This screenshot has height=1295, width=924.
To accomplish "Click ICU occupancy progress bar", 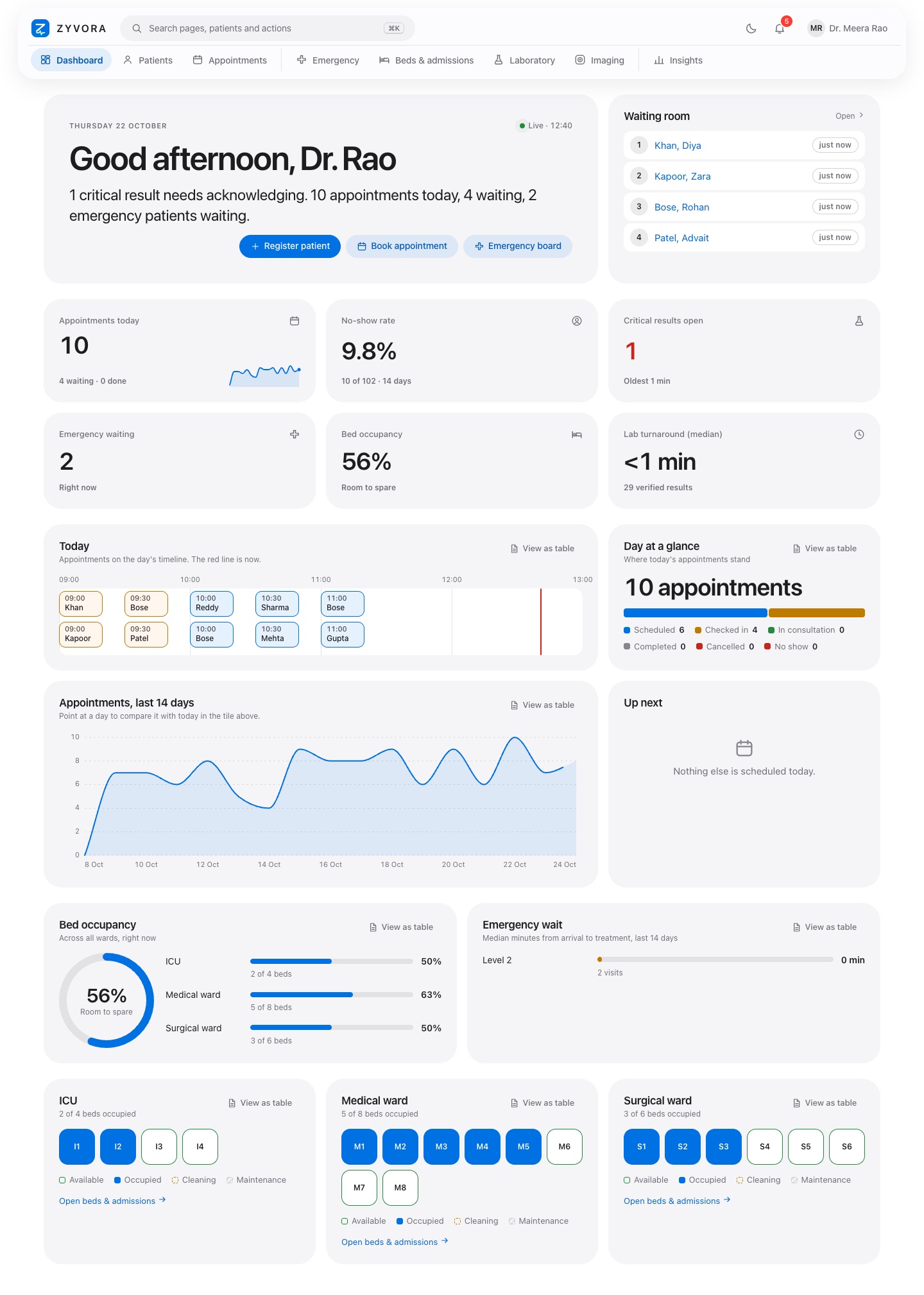I will pos(332,961).
